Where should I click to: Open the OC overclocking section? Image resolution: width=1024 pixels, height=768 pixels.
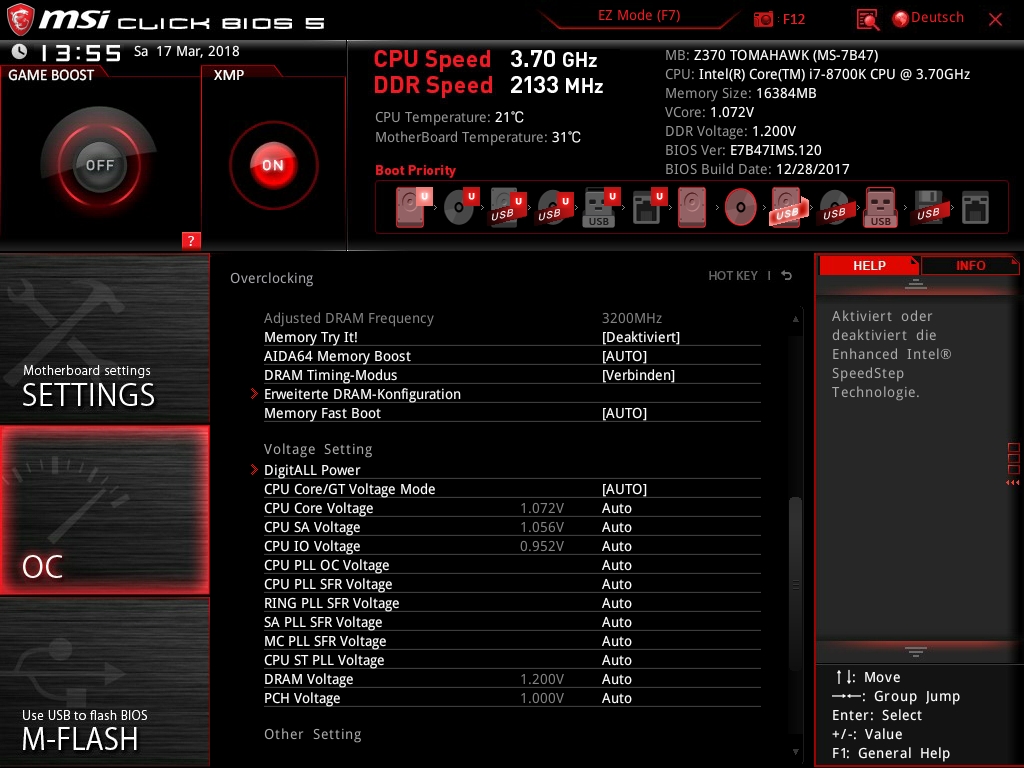point(104,510)
